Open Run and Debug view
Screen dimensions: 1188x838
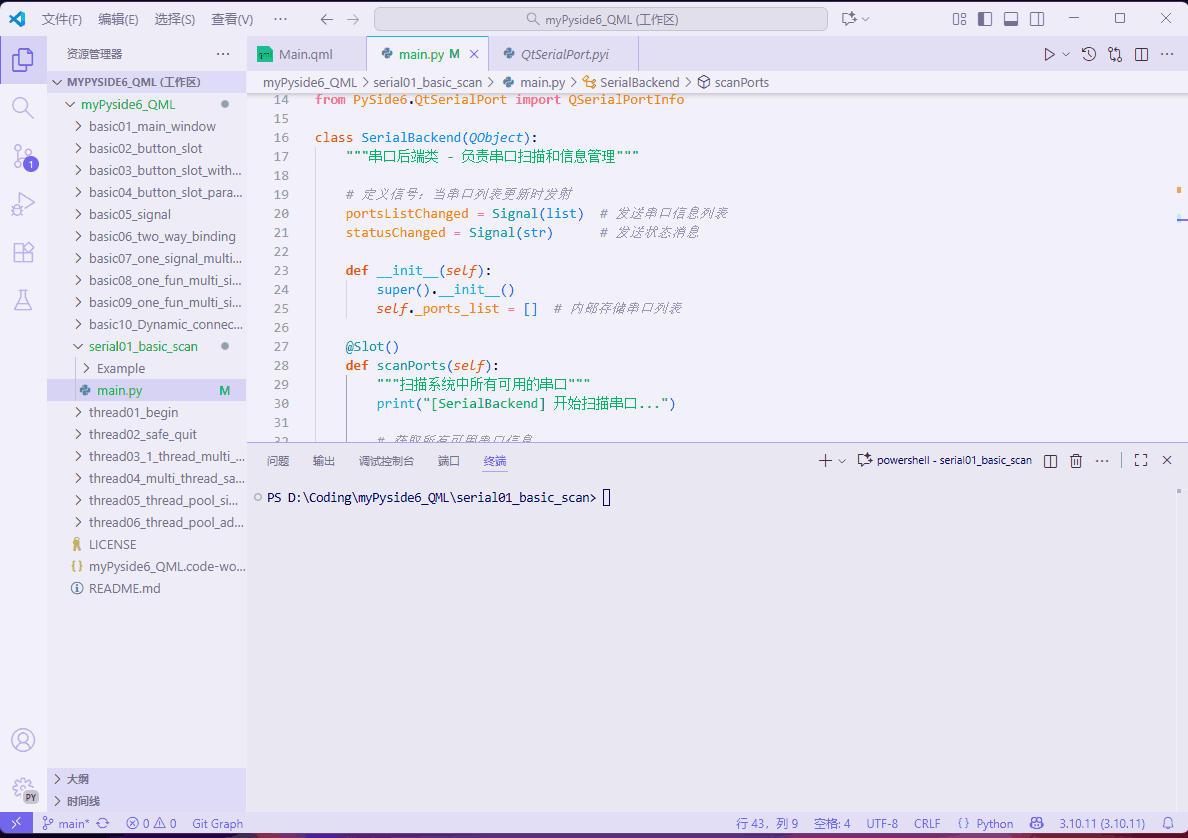pyautogui.click(x=23, y=204)
